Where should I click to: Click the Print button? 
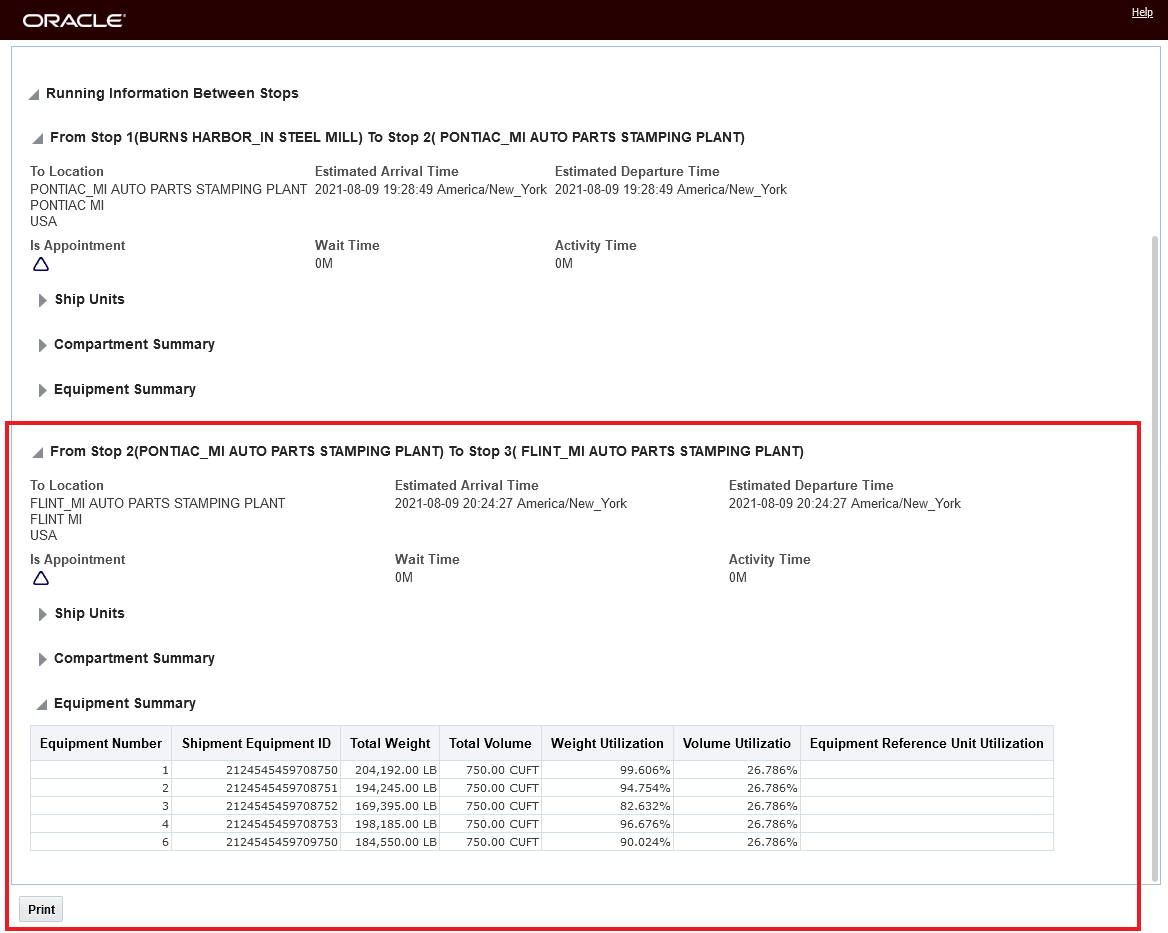click(41, 909)
